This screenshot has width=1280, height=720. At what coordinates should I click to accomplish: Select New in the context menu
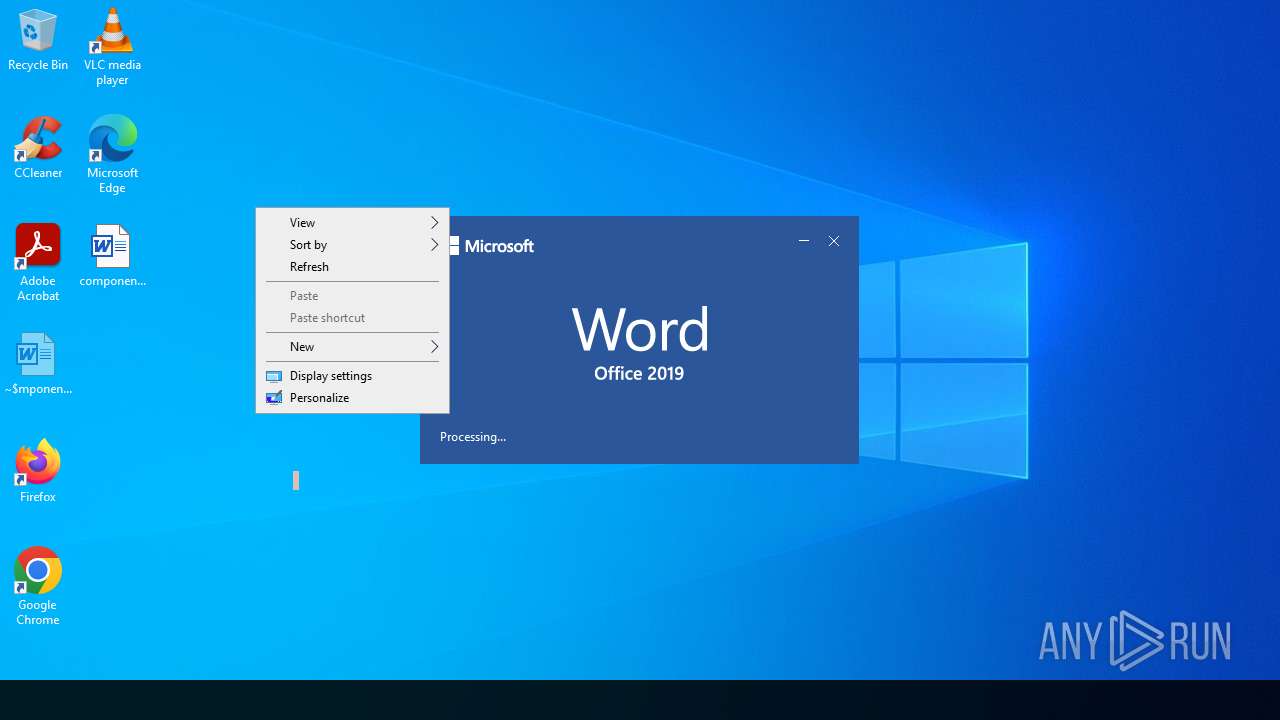[352, 347]
